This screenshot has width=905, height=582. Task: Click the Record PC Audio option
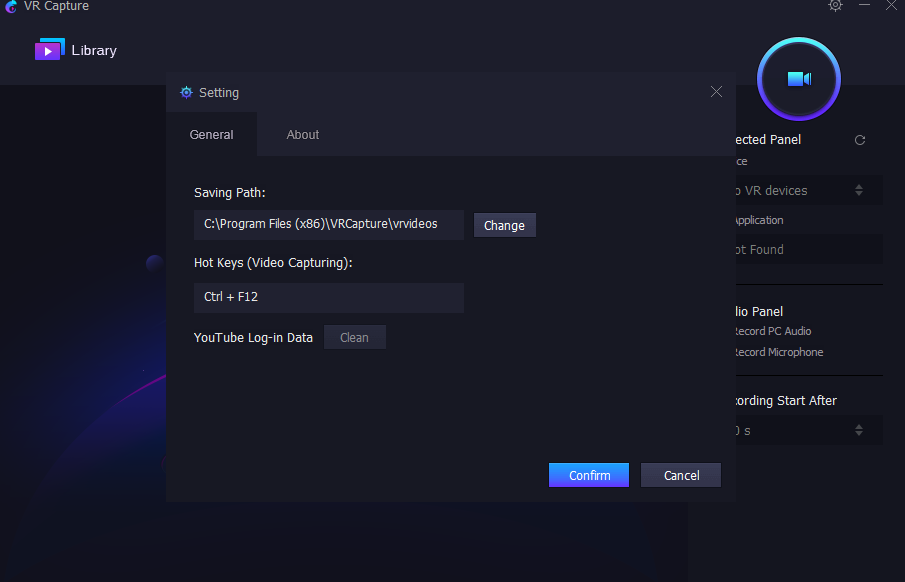pyautogui.click(x=773, y=331)
